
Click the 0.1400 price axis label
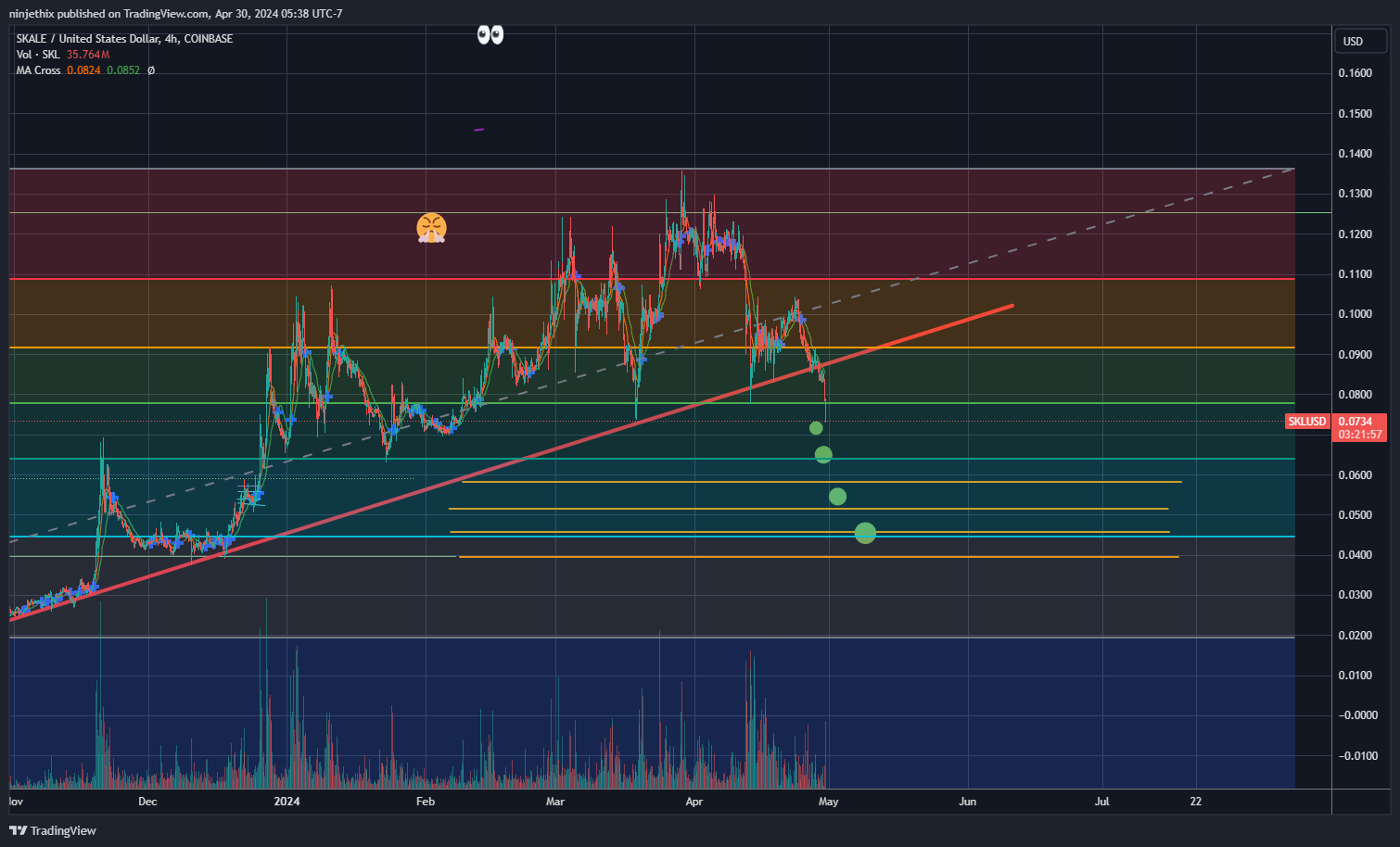click(1355, 154)
